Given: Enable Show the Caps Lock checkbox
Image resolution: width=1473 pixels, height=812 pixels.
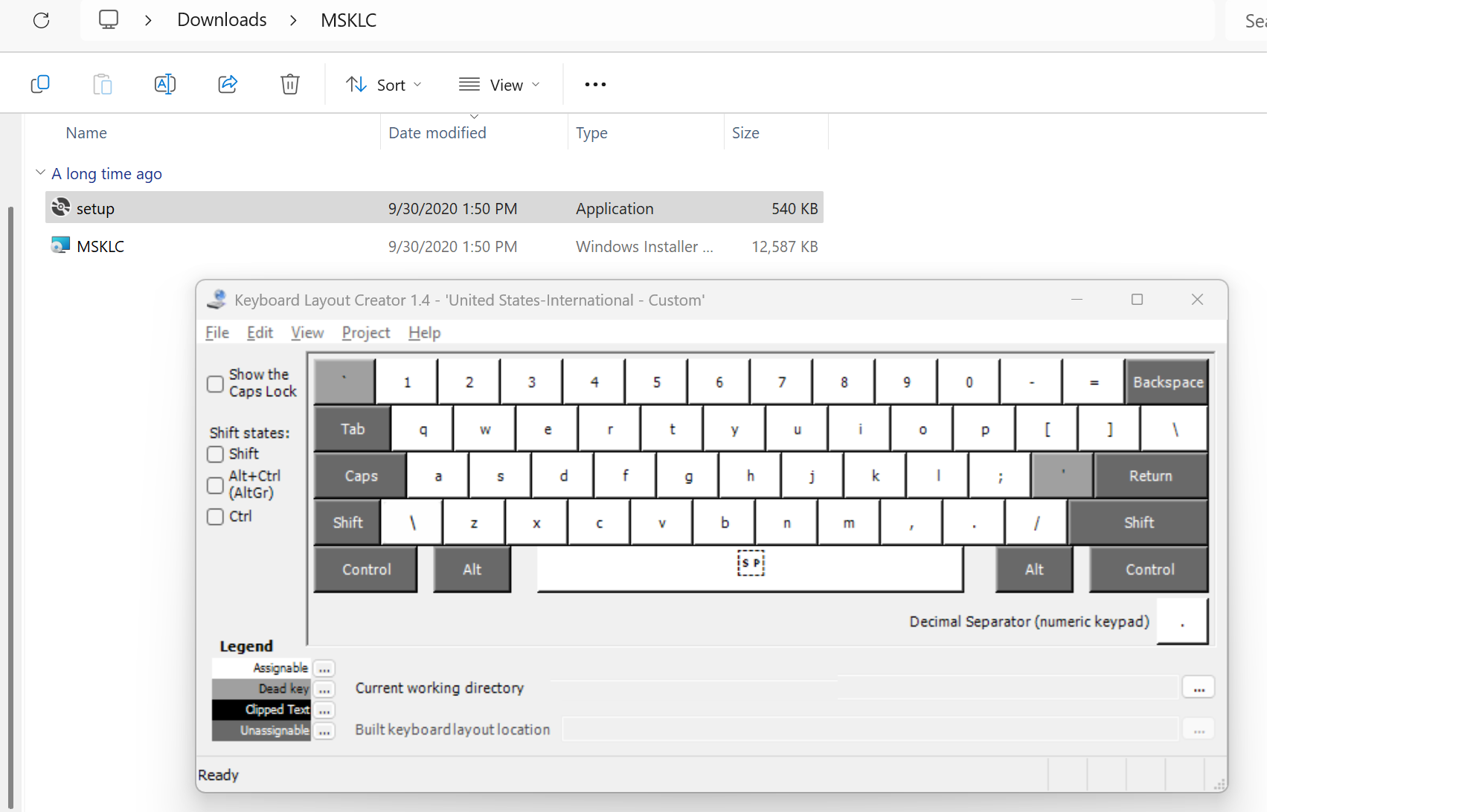Looking at the screenshot, I should coord(214,384).
